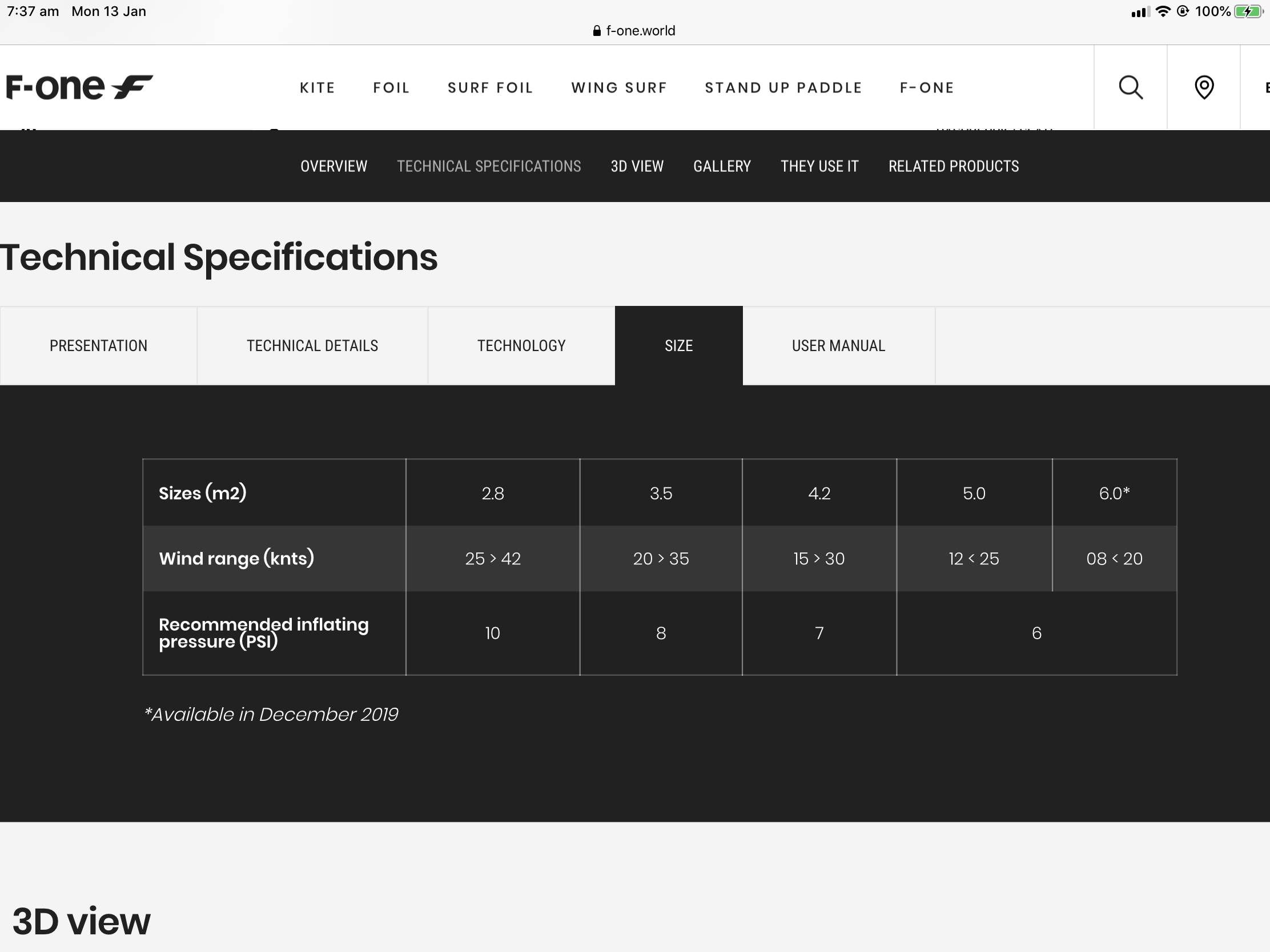Click the F-one logo

(79, 87)
